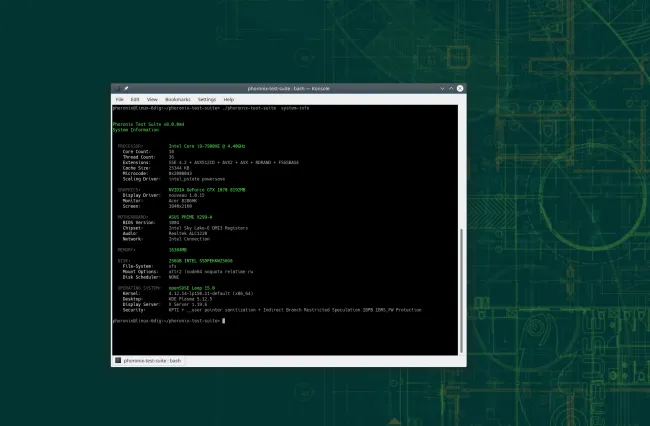
Task: Open the File menu in Konsole
Action: (120, 99)
